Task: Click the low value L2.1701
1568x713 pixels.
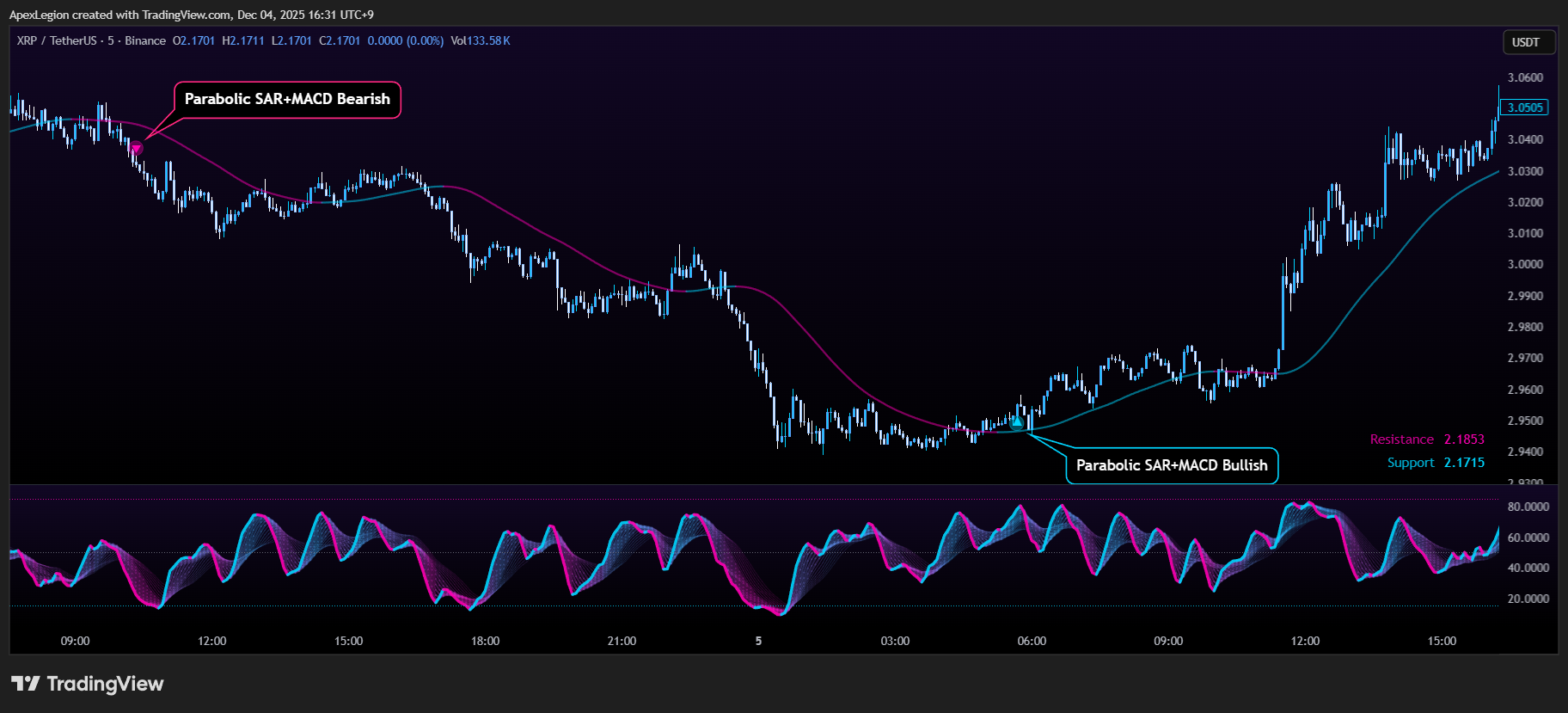Action: point(291,40)
